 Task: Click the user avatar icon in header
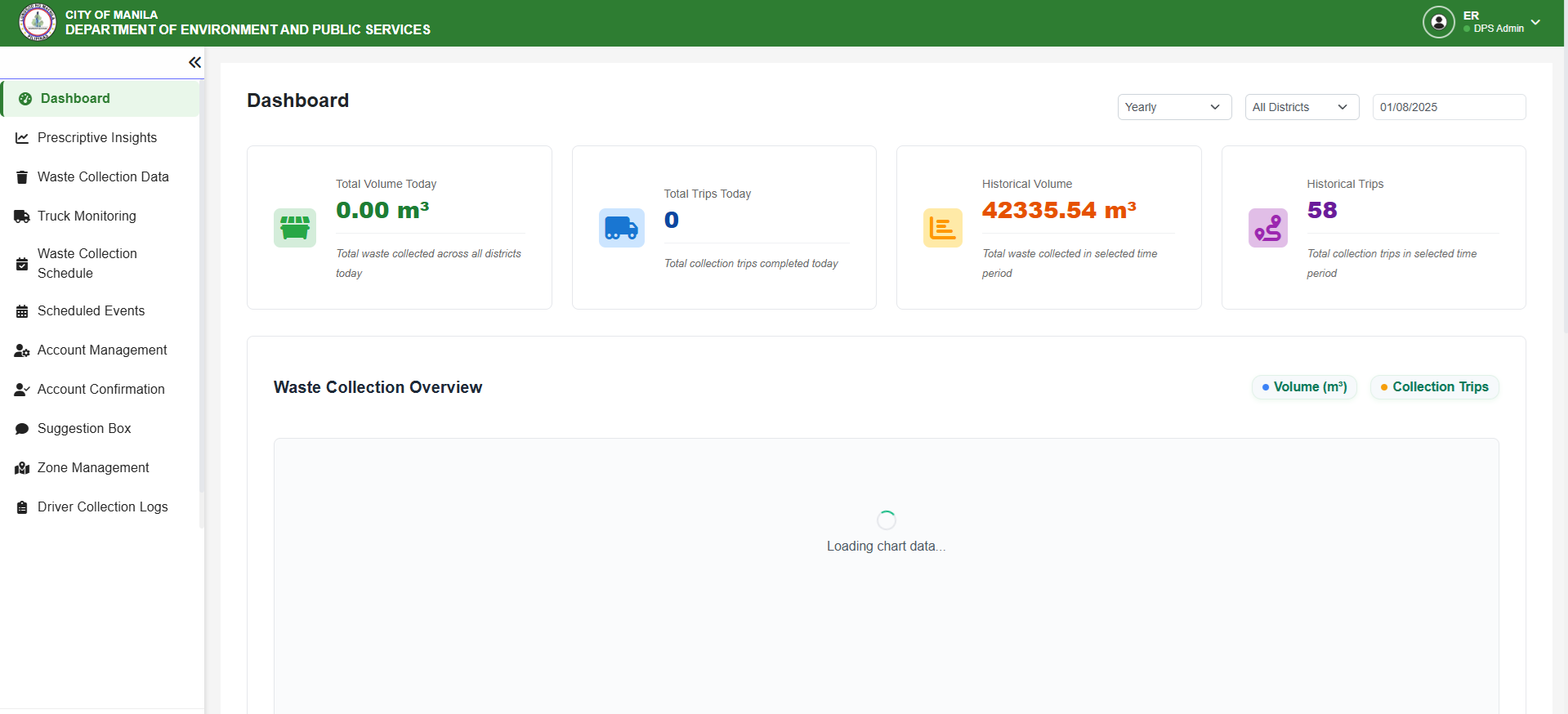pos(1438,22)
